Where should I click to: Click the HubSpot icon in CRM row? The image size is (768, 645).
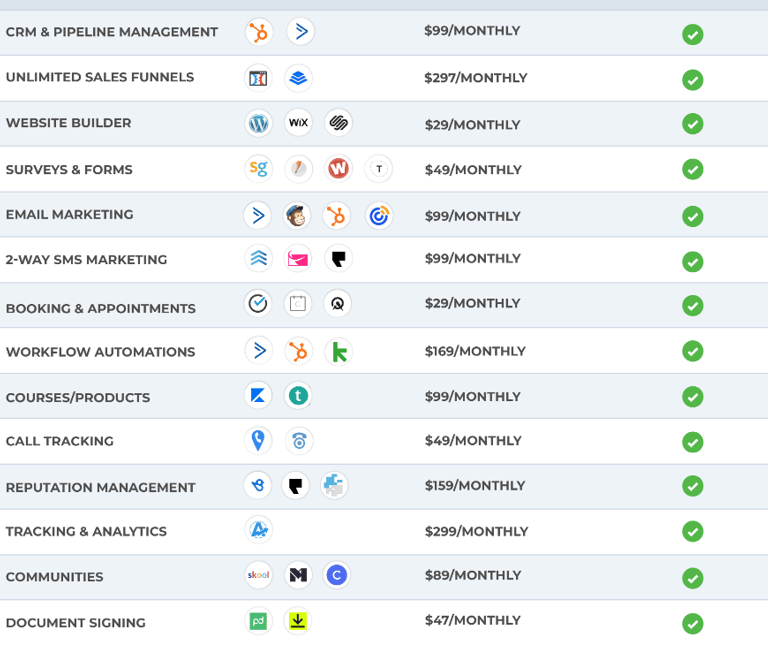click(x=259, y=32)
